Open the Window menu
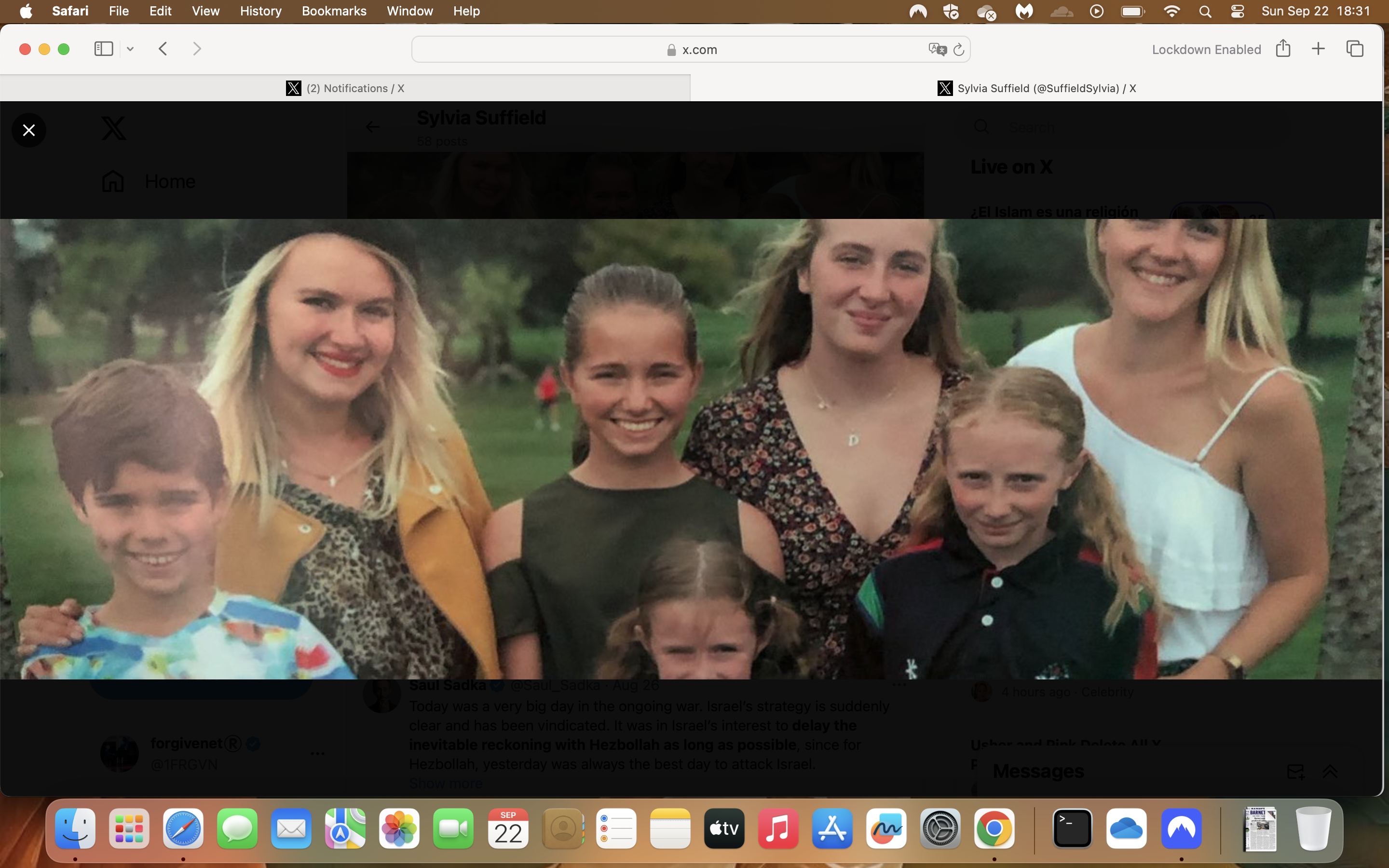Viewport: 1389px width, 868px height. [410, 11]
